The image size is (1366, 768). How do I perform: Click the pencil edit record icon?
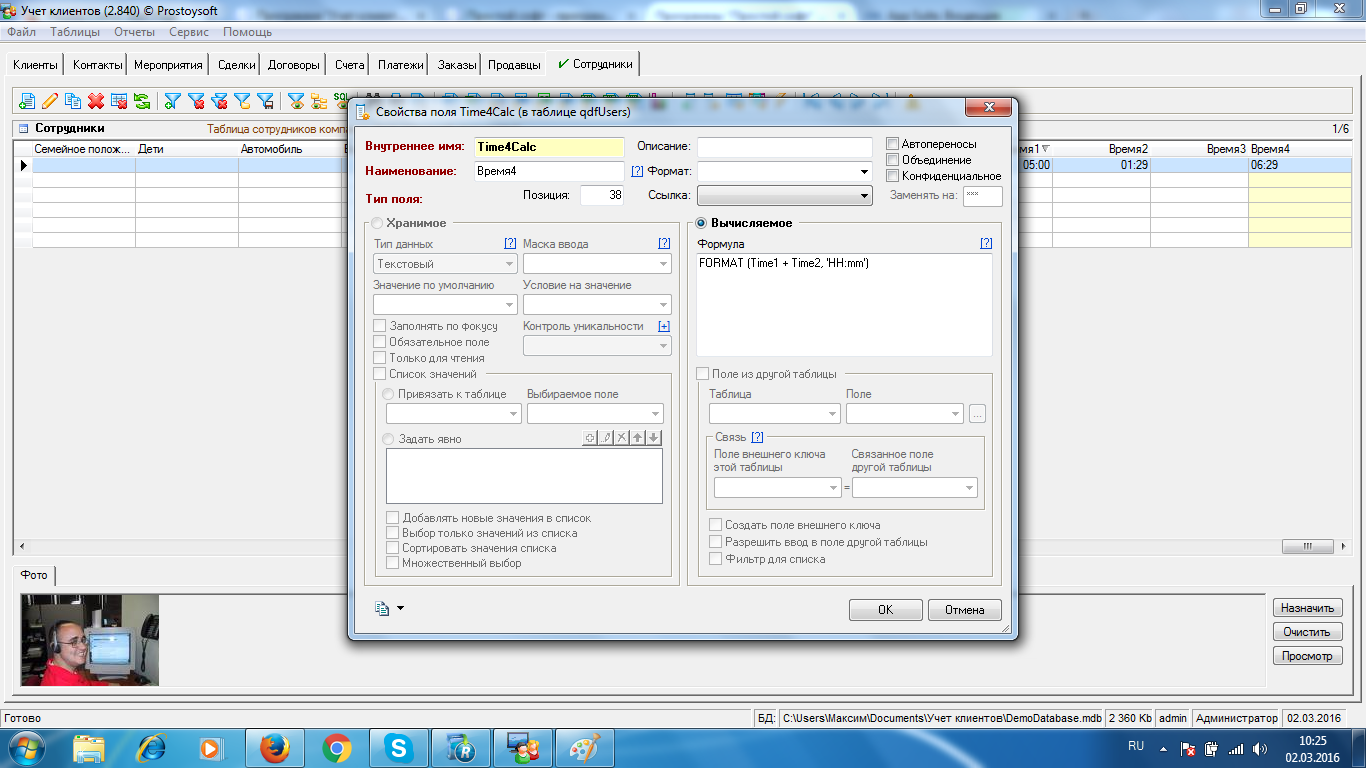coord(50,101)
